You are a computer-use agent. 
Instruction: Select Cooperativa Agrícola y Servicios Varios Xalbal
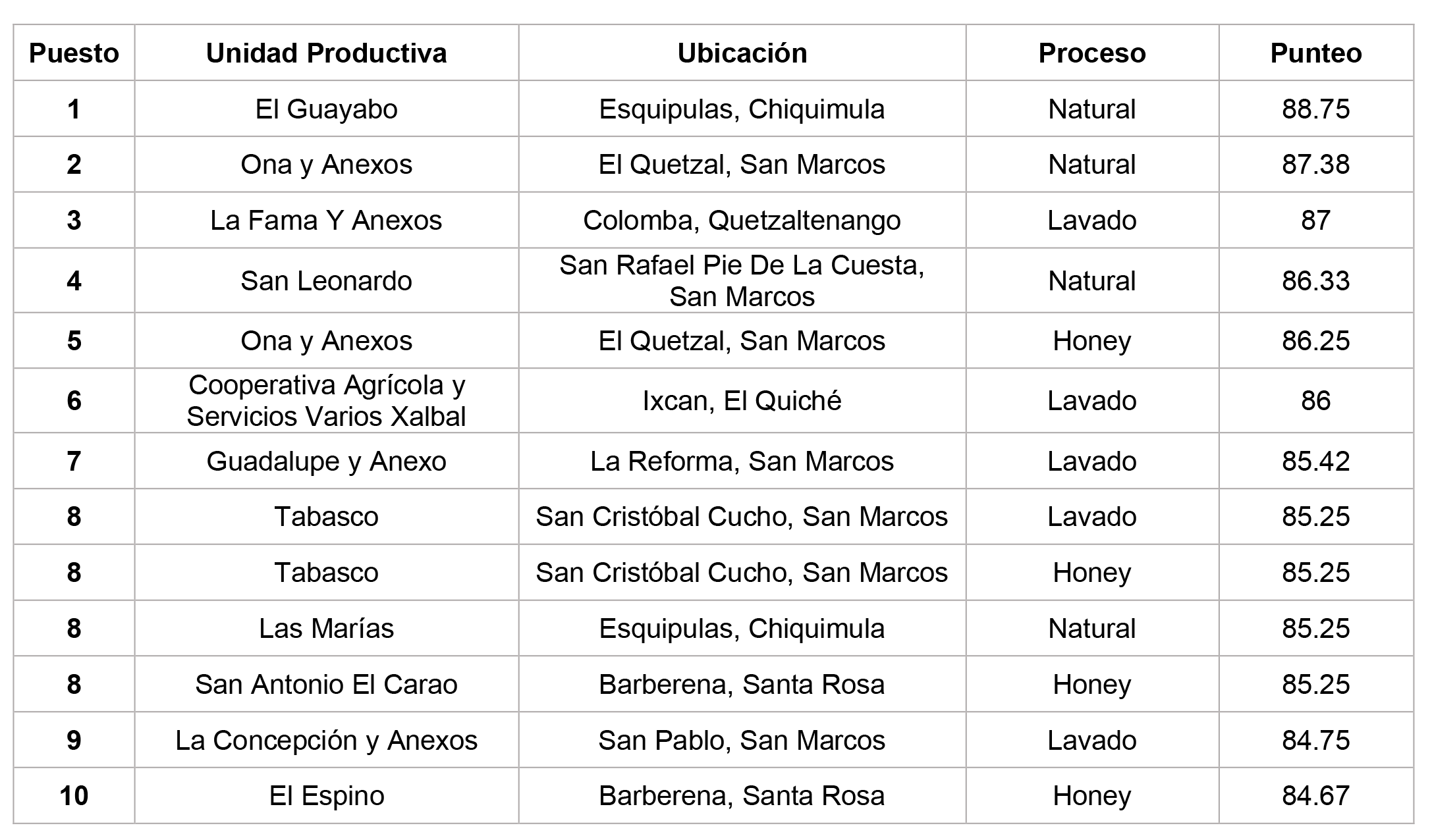pos(326,400)
